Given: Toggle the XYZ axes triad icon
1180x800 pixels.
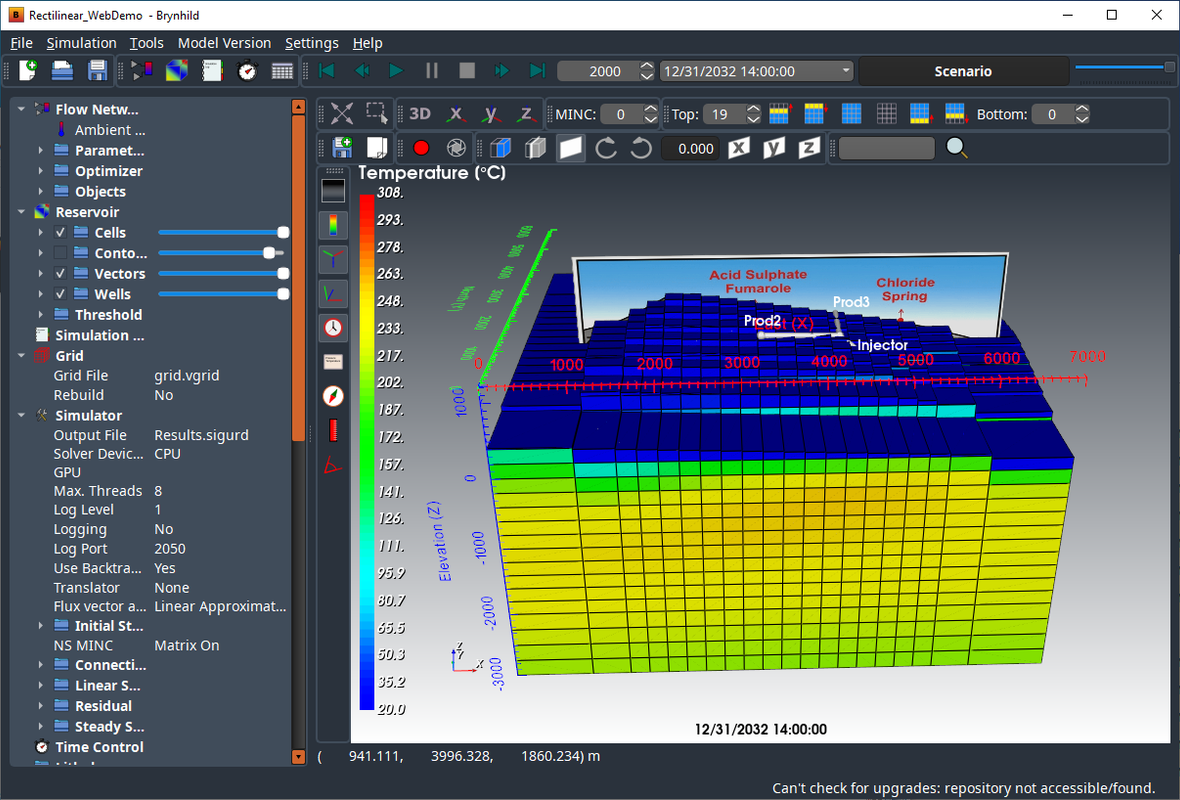Looking at the screenshot, I should [x=333, y=260].
